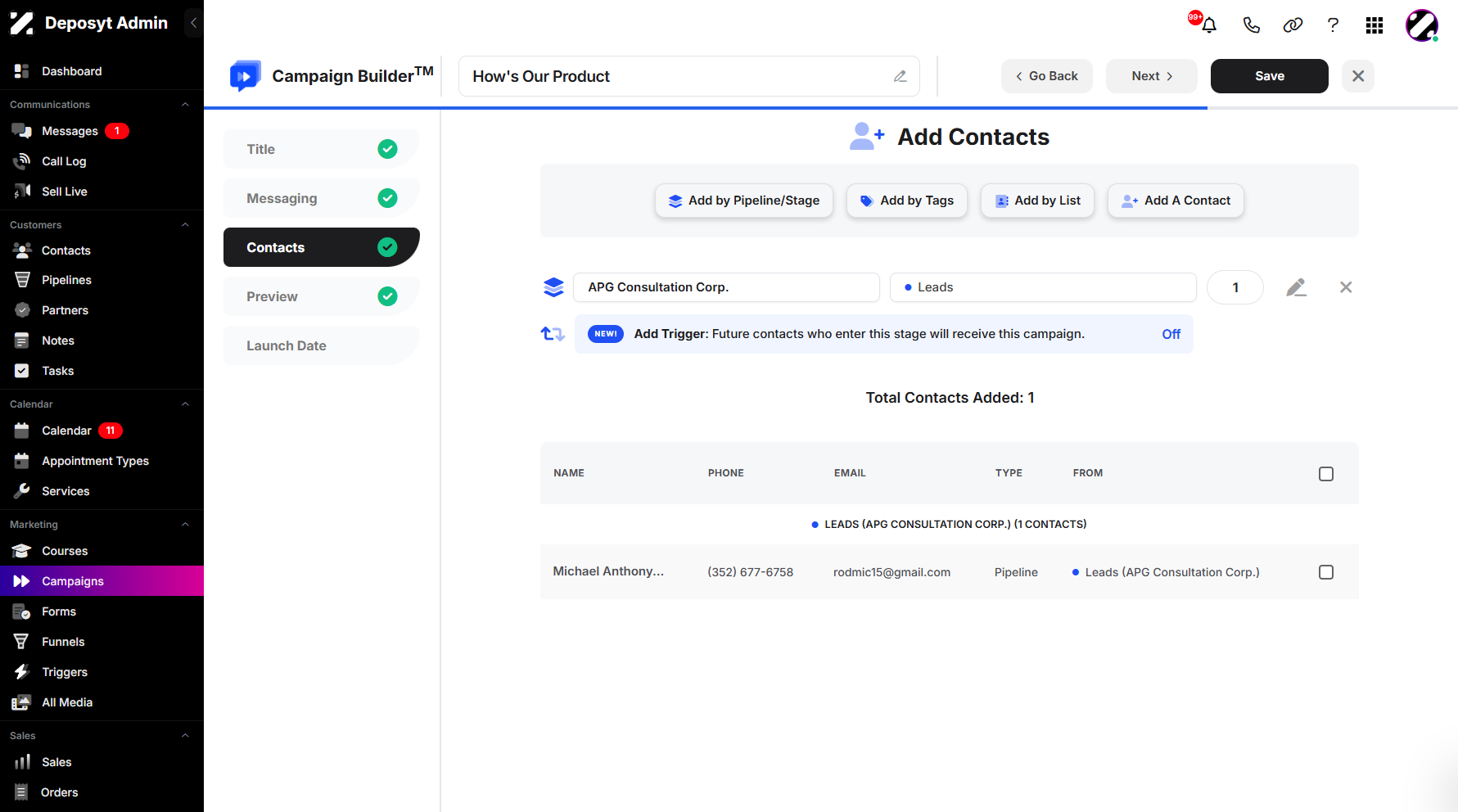Click the Campaign Builder logo icon

tap(245, 76)
